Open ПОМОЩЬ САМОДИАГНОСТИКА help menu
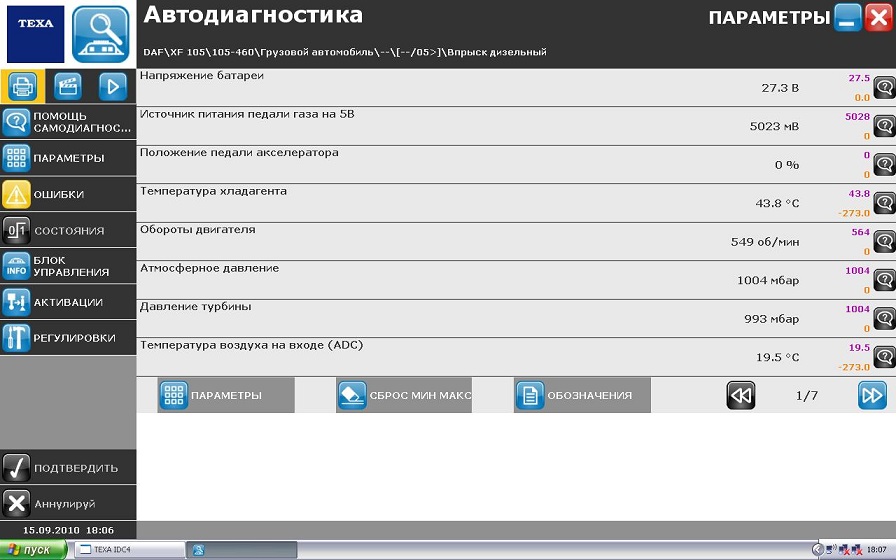The image size is (896, 560). click(68, 122)
